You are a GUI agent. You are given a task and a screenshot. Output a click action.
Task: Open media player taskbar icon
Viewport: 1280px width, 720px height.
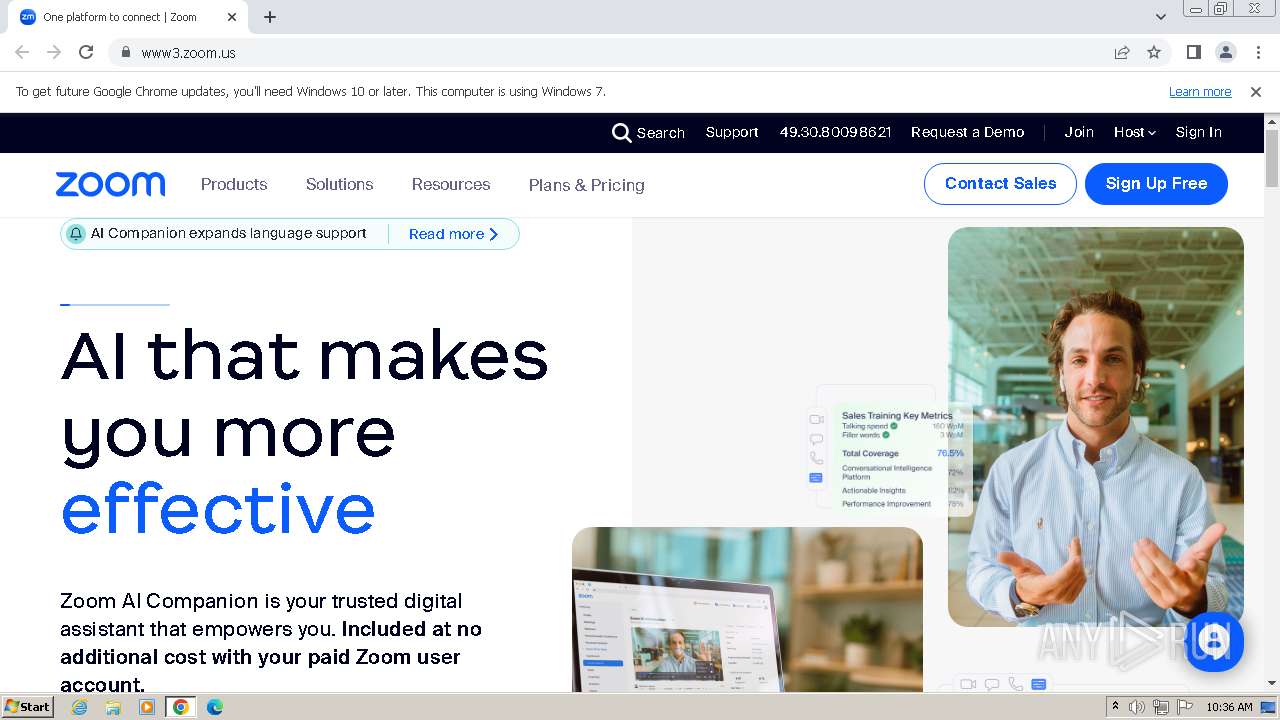(x=147, y=707)
